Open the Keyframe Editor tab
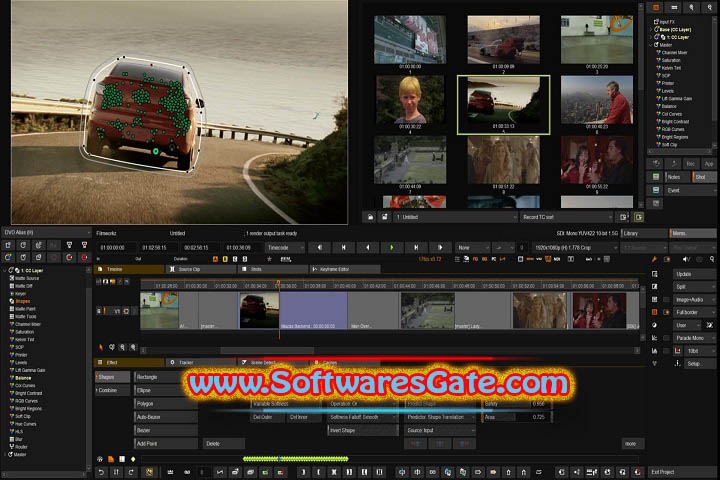Screen dimensions: 720x480 pyautogui.click(x=345, y=269)
